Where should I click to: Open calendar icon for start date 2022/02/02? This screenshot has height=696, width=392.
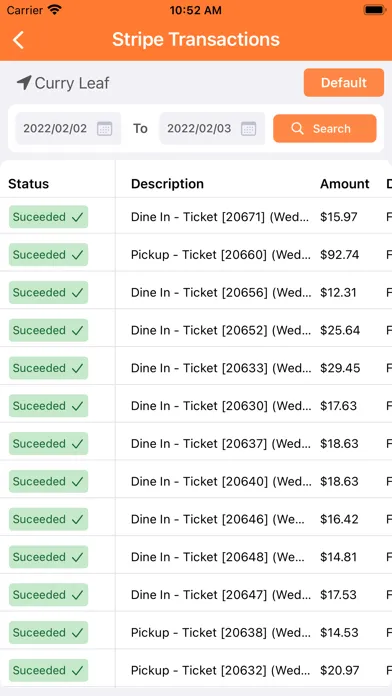tap(105, 129)
